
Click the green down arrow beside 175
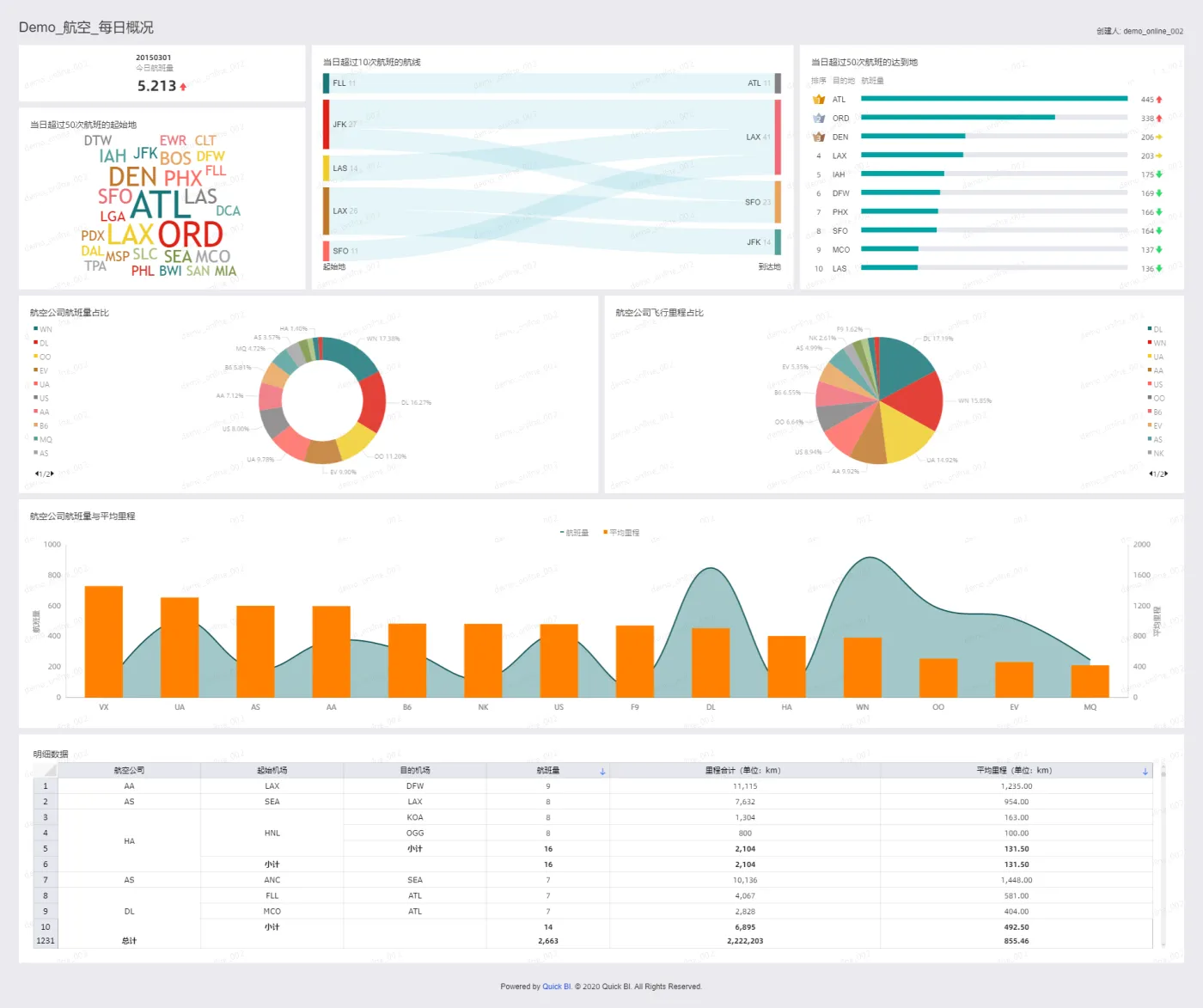click(1159, 174)
